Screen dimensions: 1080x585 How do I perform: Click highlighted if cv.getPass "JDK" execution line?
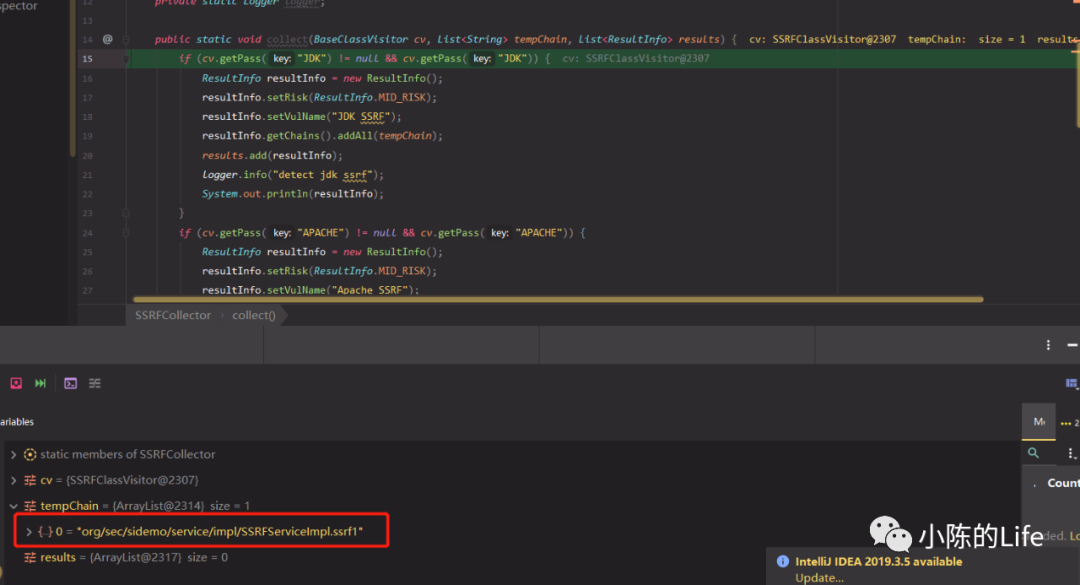click(x=364, y=59)
